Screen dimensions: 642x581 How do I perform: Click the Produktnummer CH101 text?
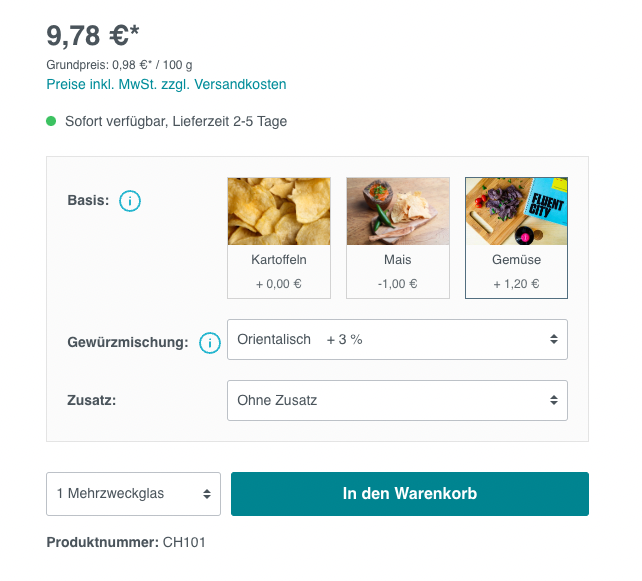coord(126,542)
